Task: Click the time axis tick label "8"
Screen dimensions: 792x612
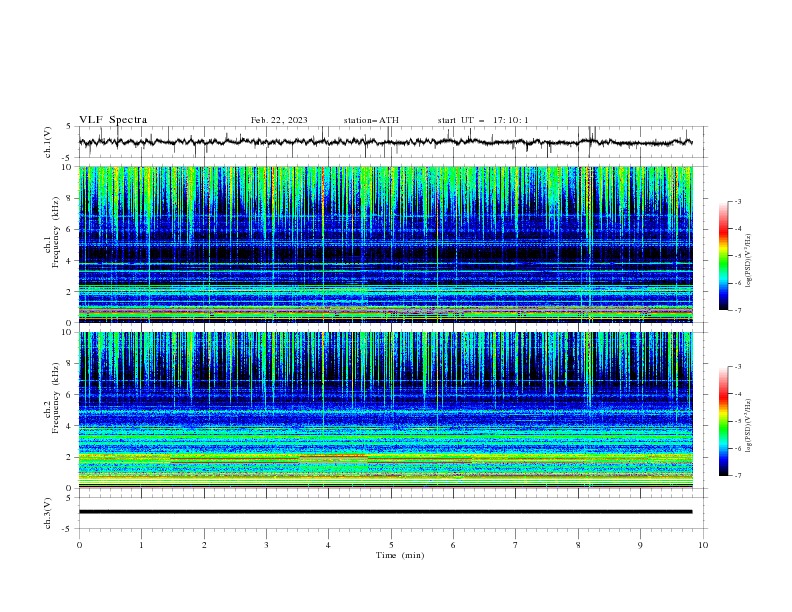Action: 578,545
